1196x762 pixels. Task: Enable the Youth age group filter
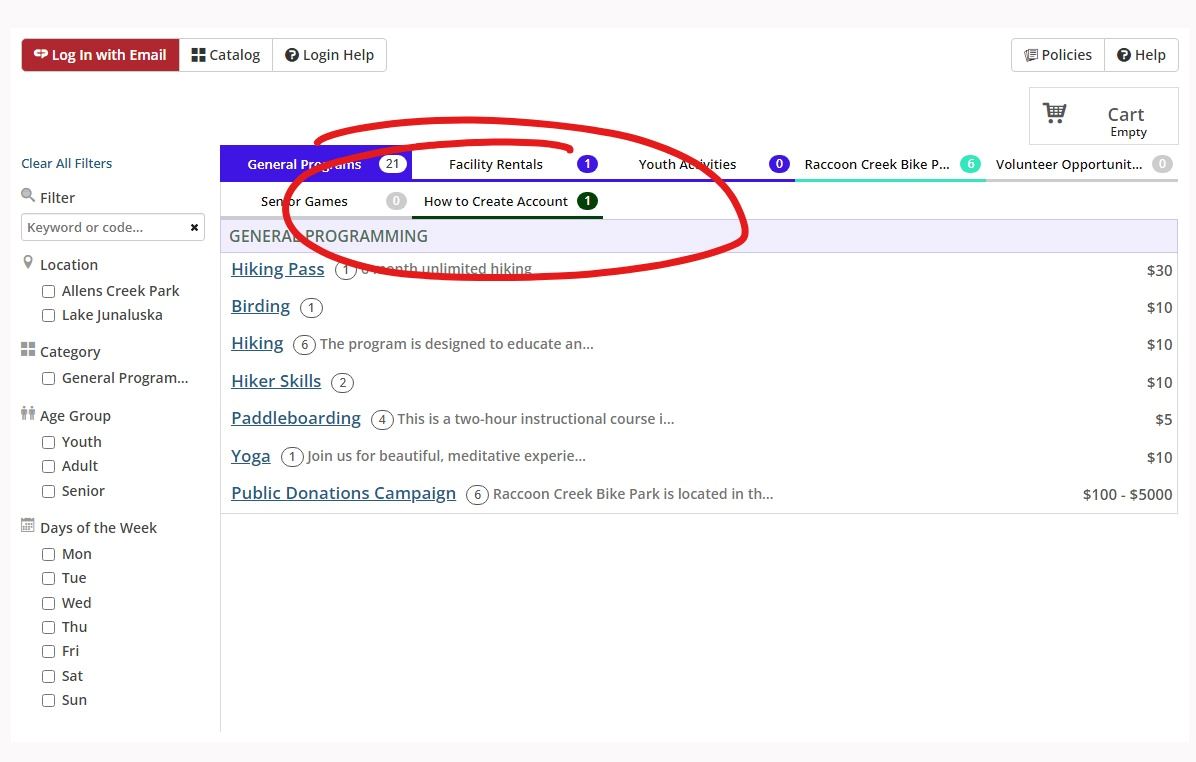[x=48, y=441]
